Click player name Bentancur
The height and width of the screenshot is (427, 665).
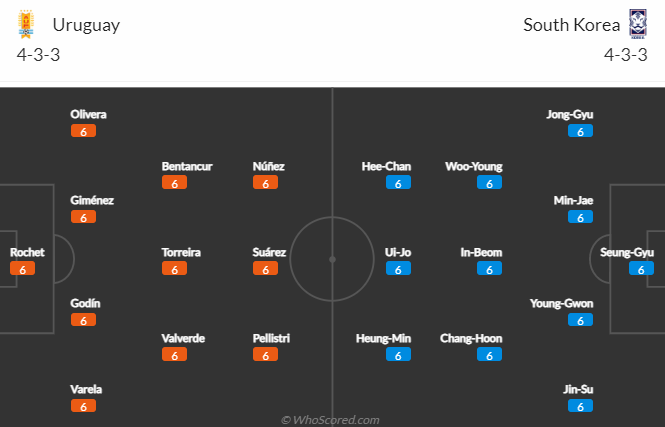[187, 166]
